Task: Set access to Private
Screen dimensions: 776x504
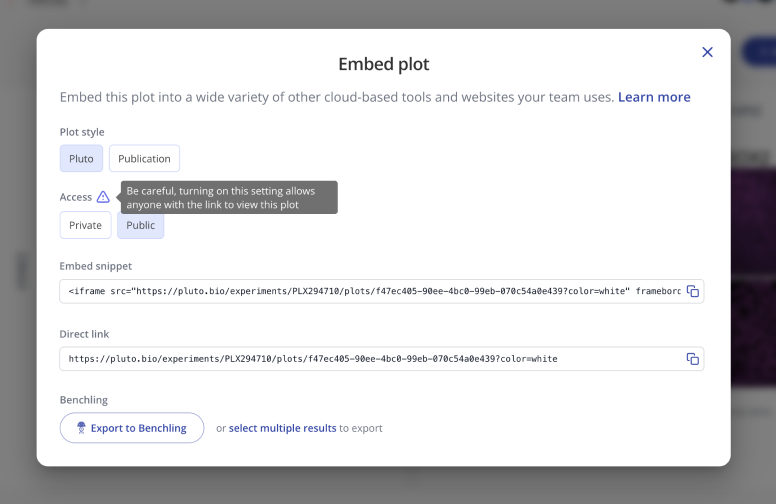Action: [x=85, y=225]
